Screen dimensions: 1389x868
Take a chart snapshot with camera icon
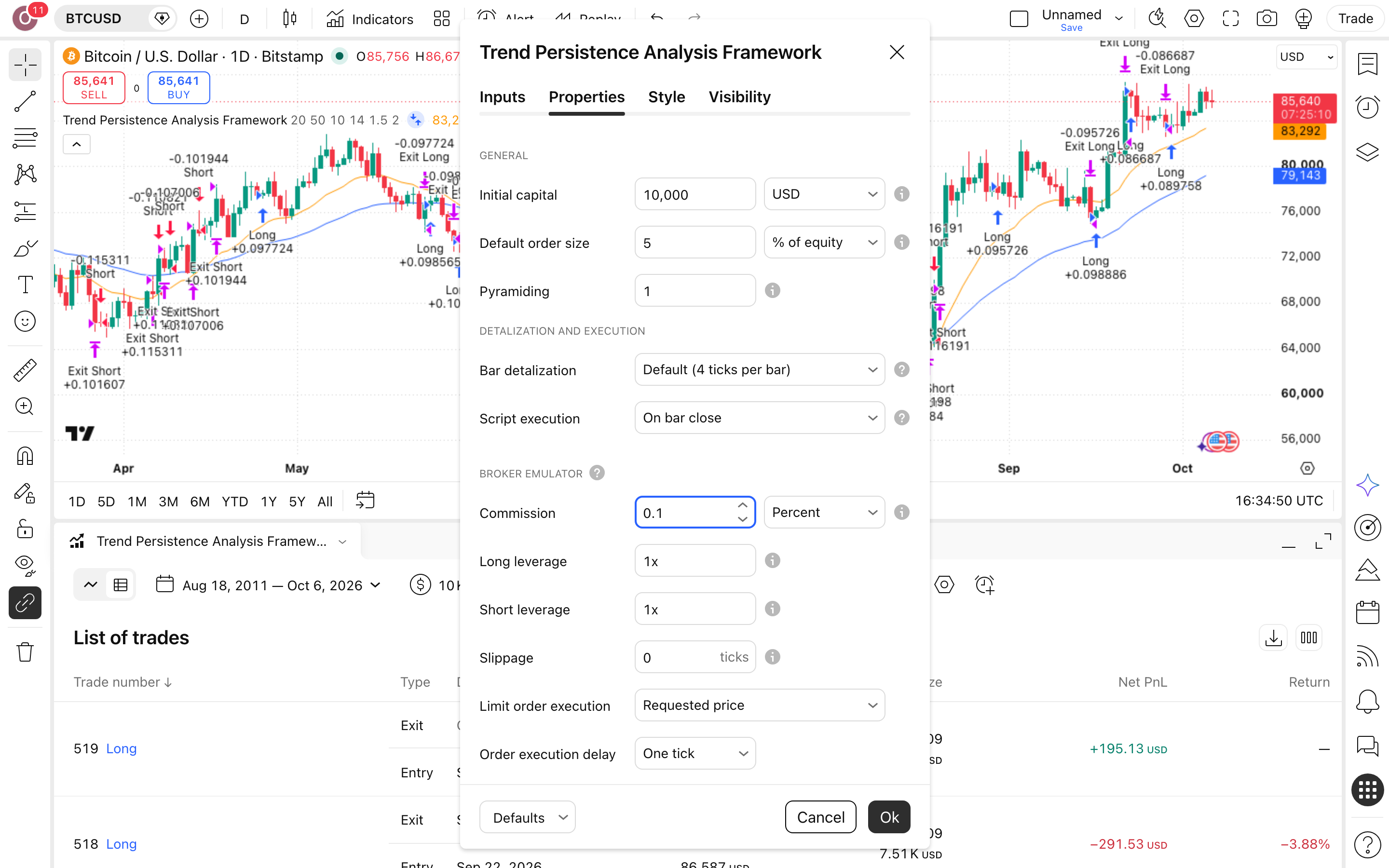click(x=1266, y=19)
